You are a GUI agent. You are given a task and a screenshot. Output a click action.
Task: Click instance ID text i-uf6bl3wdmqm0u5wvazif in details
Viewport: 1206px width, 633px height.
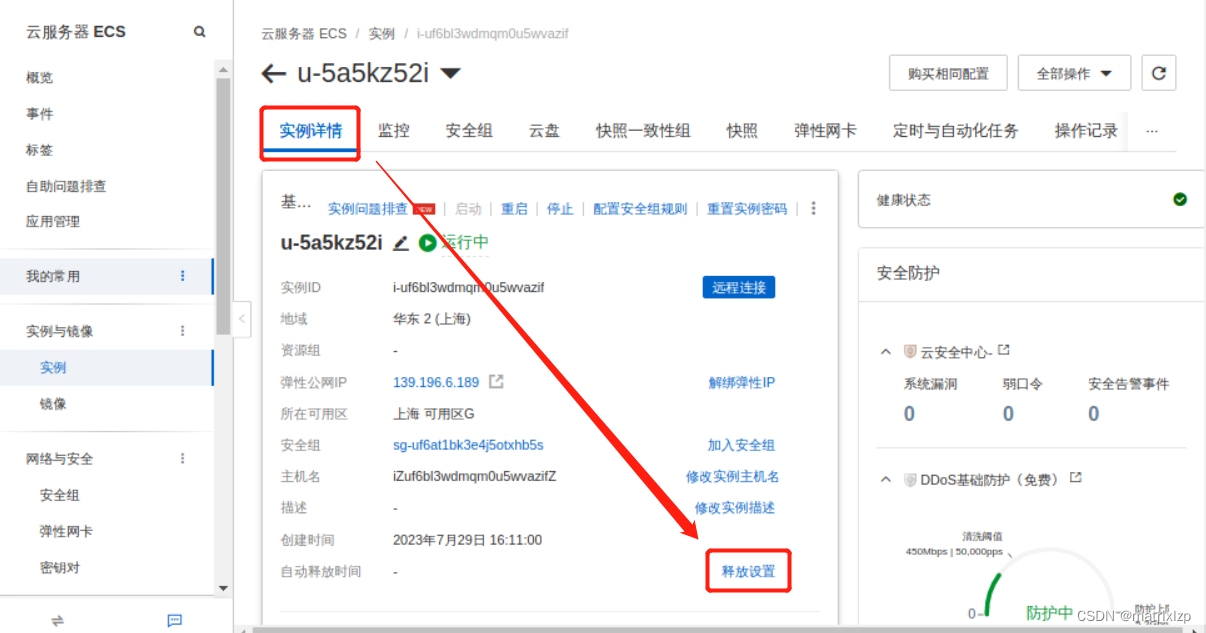(x=469, y=287)
